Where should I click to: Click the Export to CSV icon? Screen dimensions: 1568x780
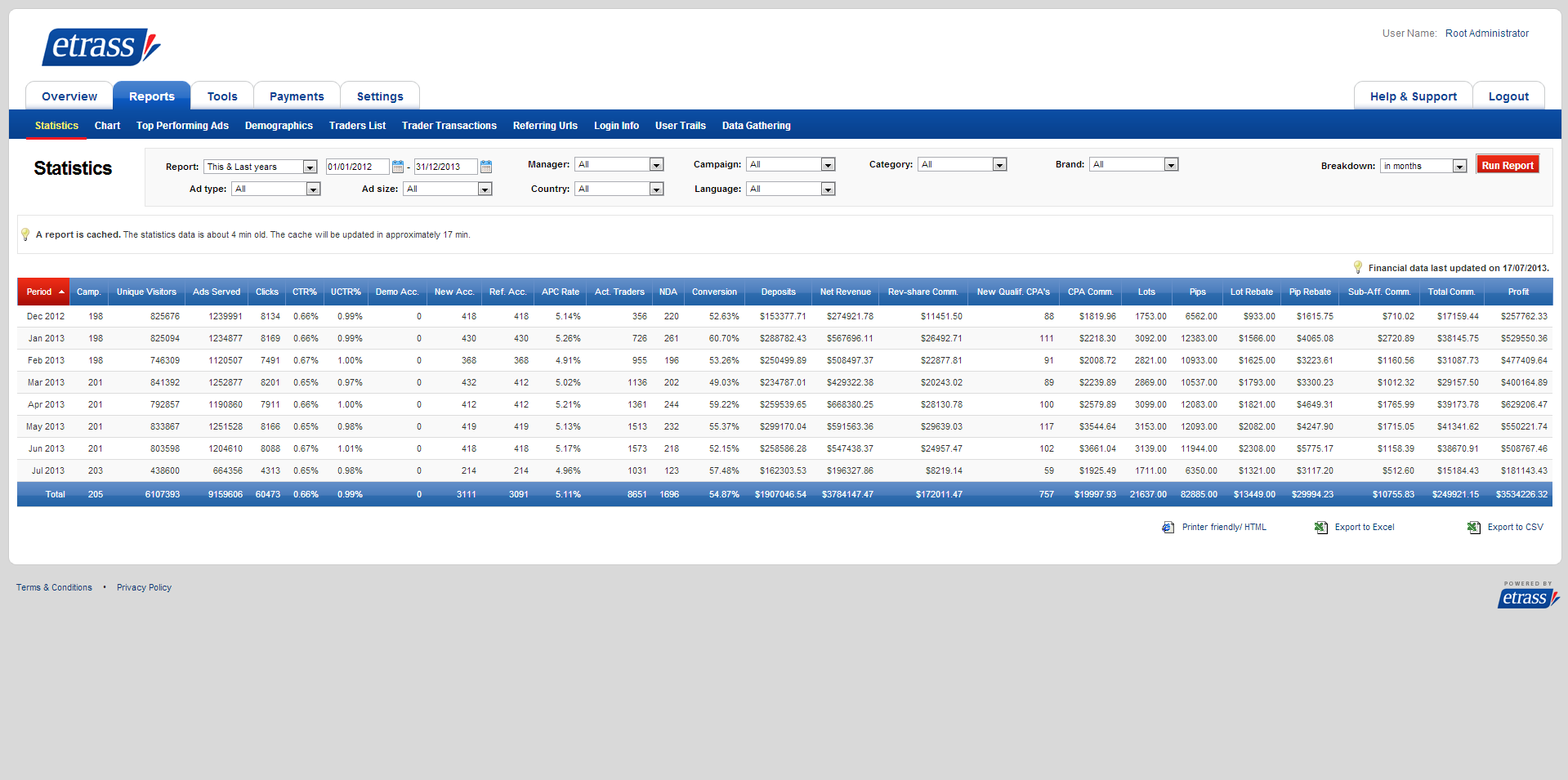(x=1473, y=528)
